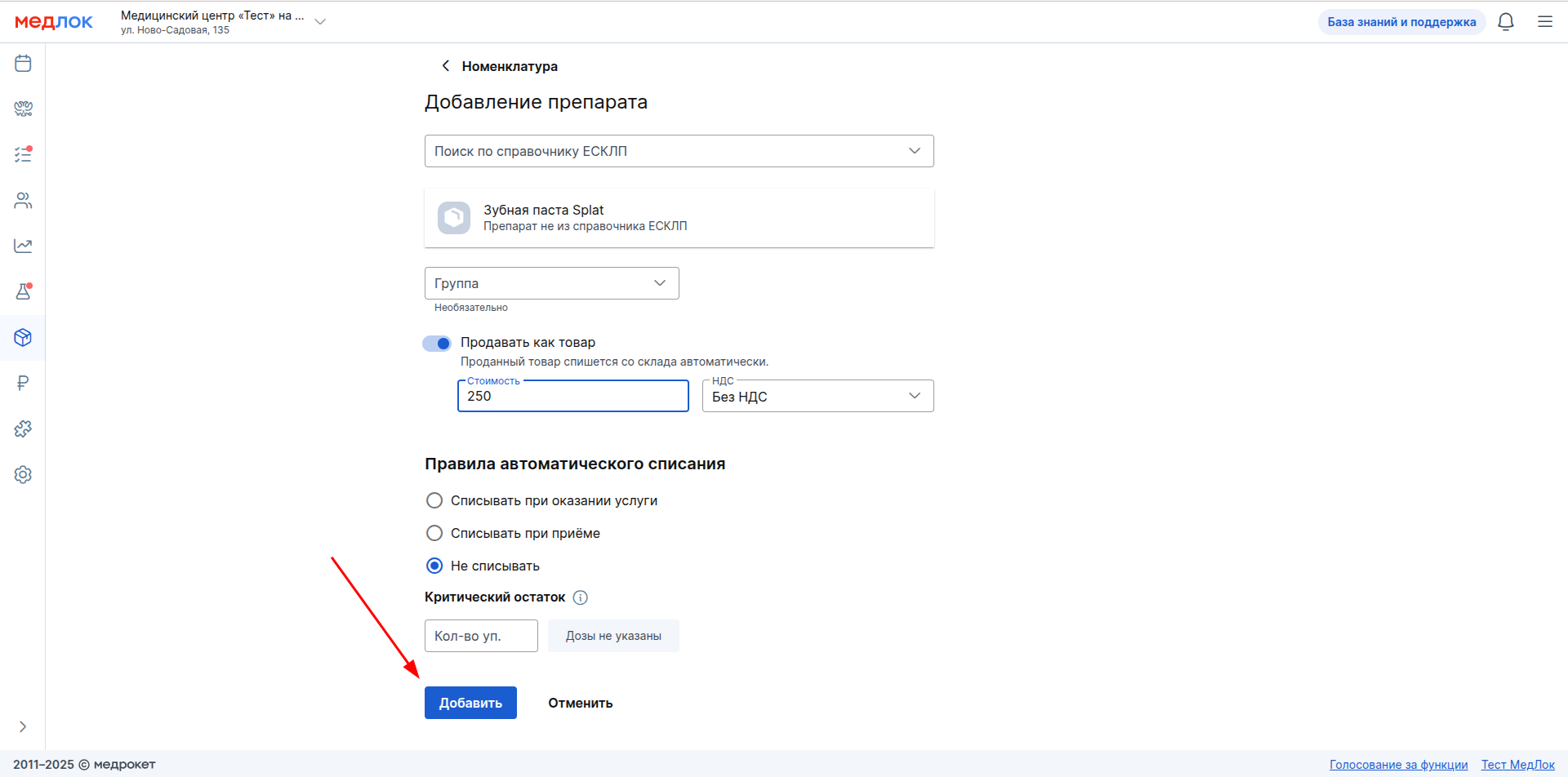Open the warehouse box sidebar icon
The image size is (1568, 777).
point(23,337)
